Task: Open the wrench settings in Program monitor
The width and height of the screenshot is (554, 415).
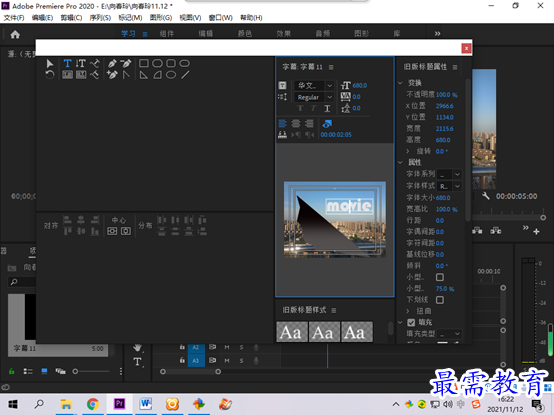Action: [486, 196]
